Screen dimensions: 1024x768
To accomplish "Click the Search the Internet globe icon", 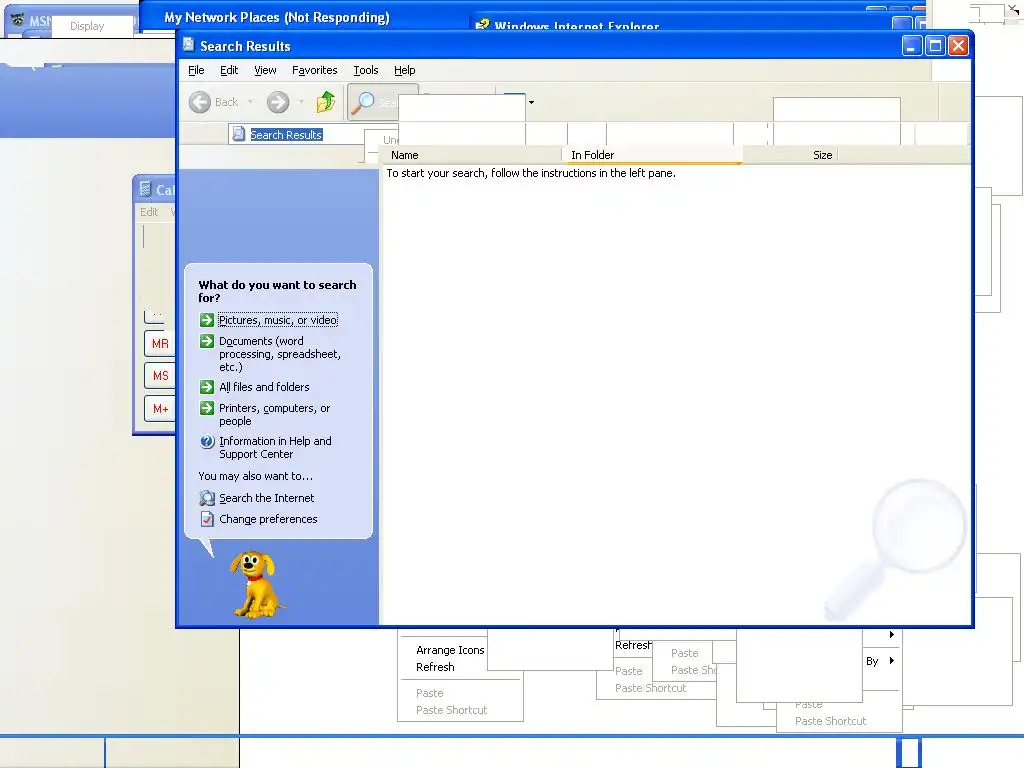I will click(x=207, y=498).
